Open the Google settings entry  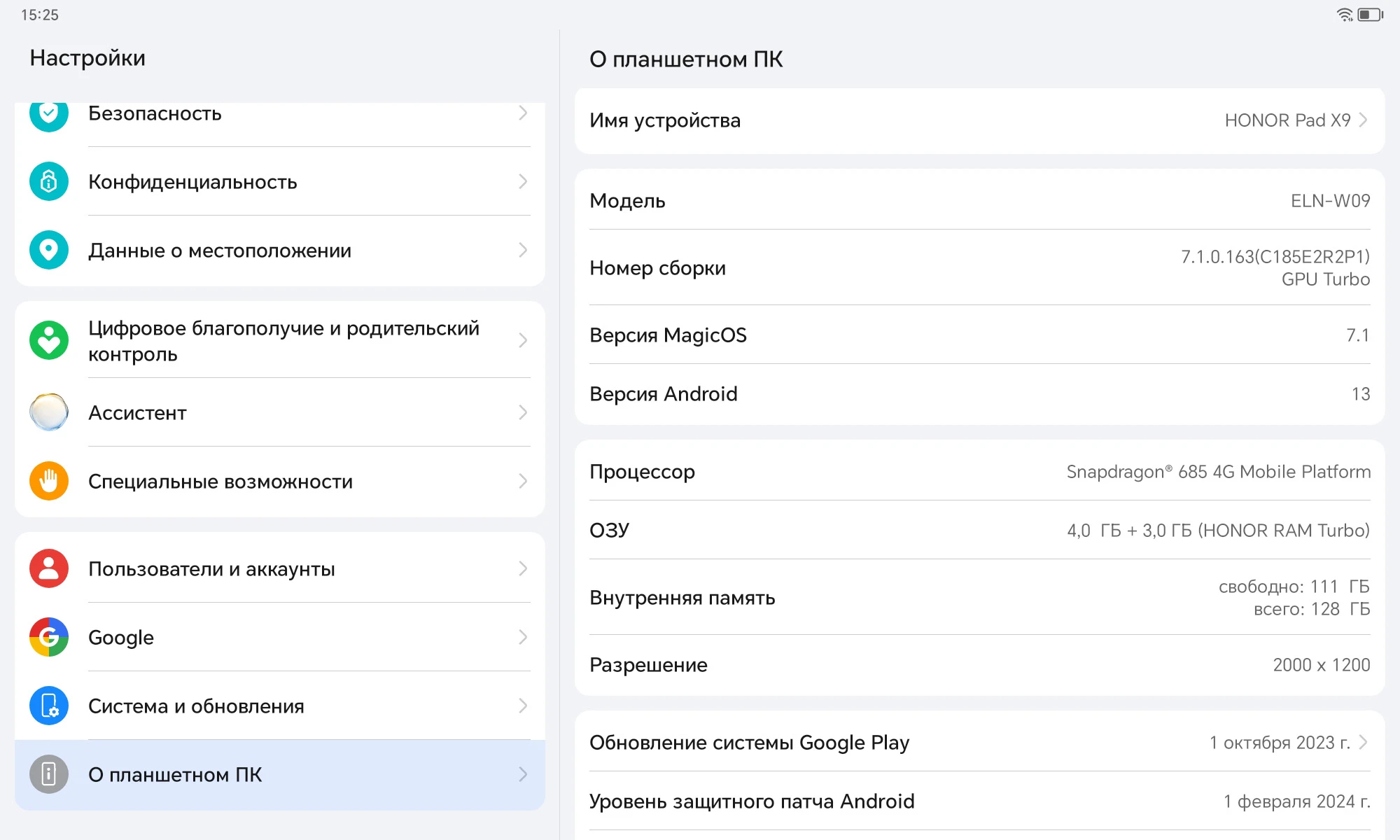(x=280, y=637)
